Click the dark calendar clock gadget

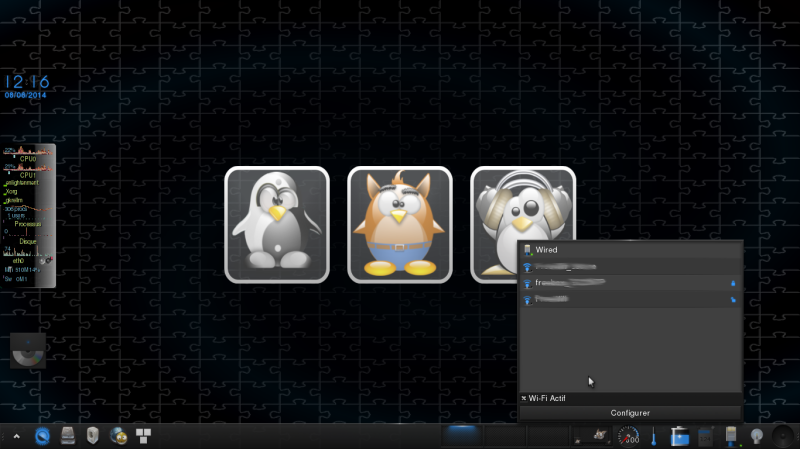click(x=705, y=437)
